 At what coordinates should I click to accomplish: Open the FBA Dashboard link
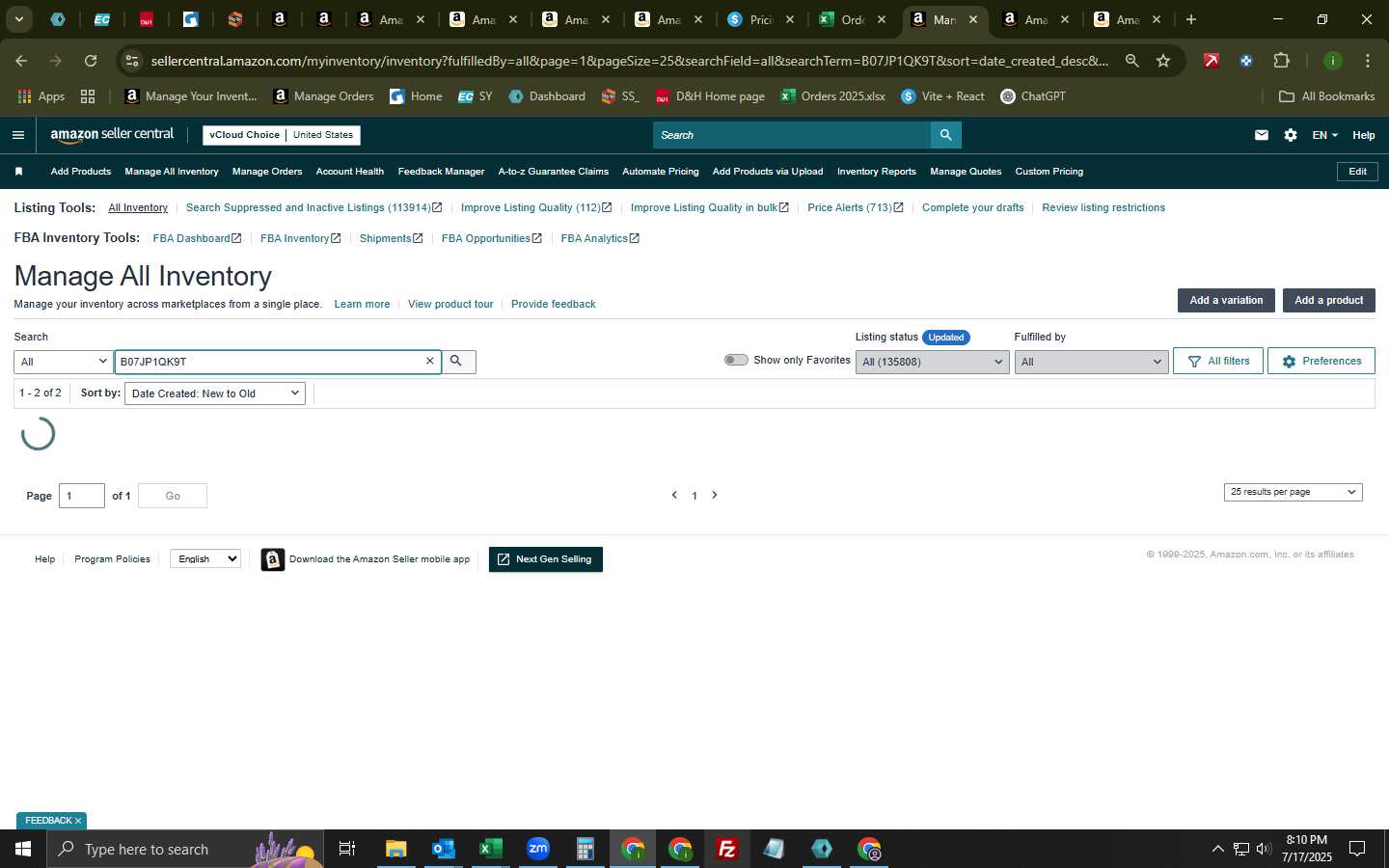[x=197, y=238]
